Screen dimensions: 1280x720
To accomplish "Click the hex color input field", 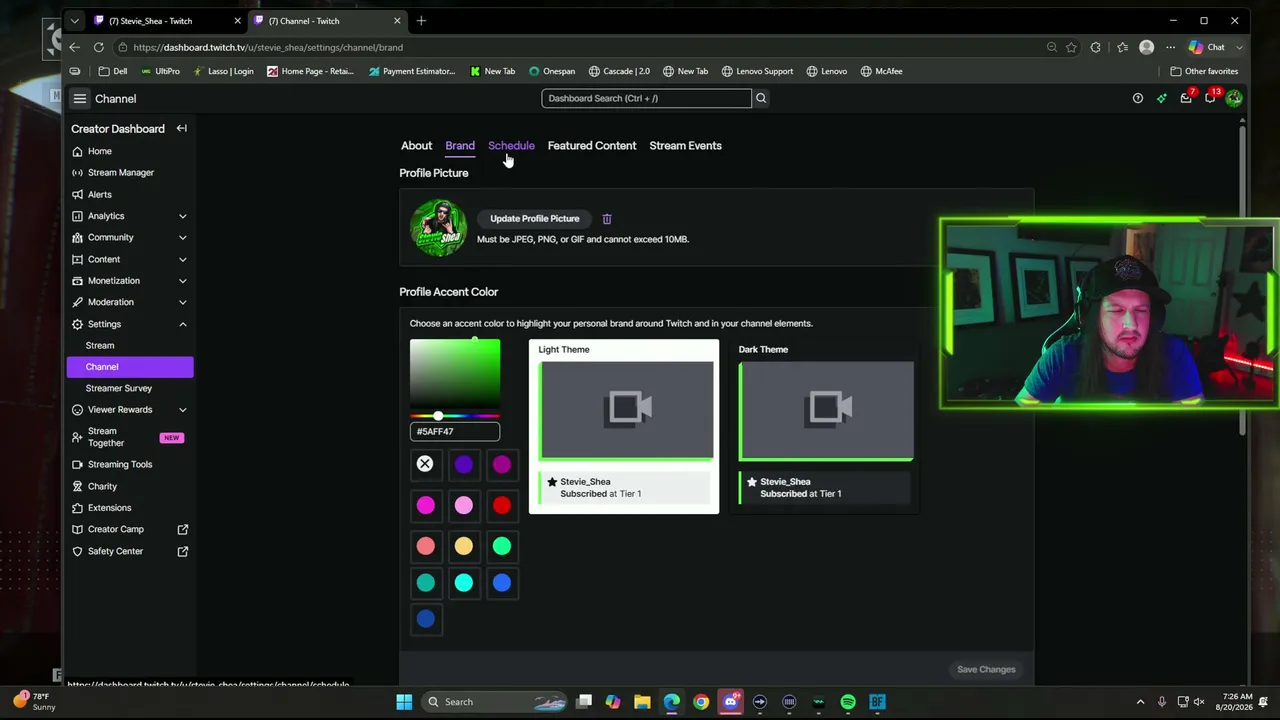I will tap(455, 432).
